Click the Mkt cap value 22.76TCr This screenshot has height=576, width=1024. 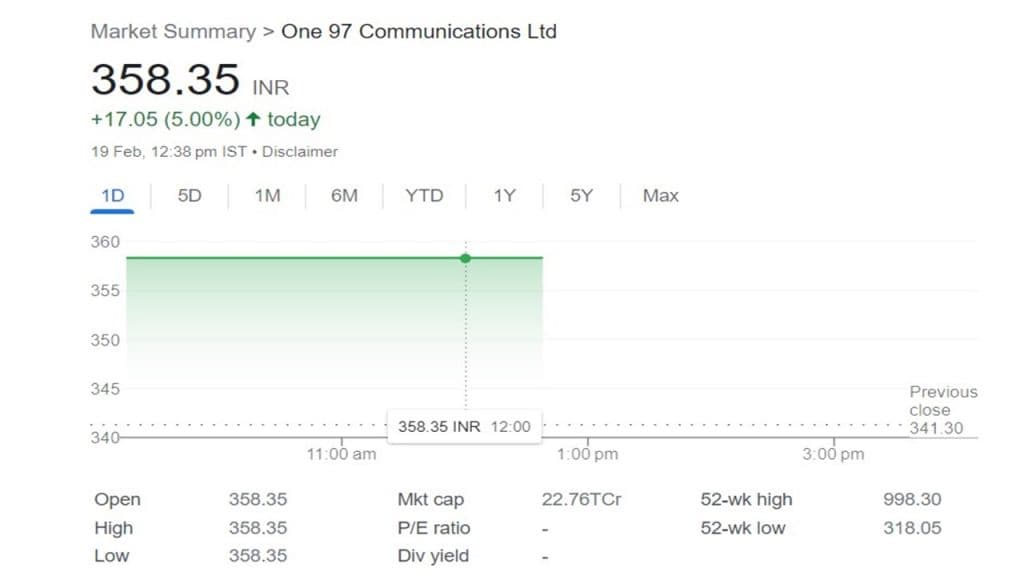tap(581, 499)
